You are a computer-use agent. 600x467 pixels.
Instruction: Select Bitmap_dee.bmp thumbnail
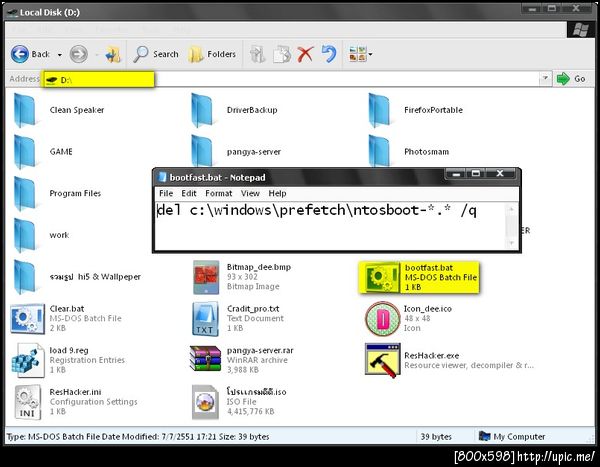(x=206, y=277)
